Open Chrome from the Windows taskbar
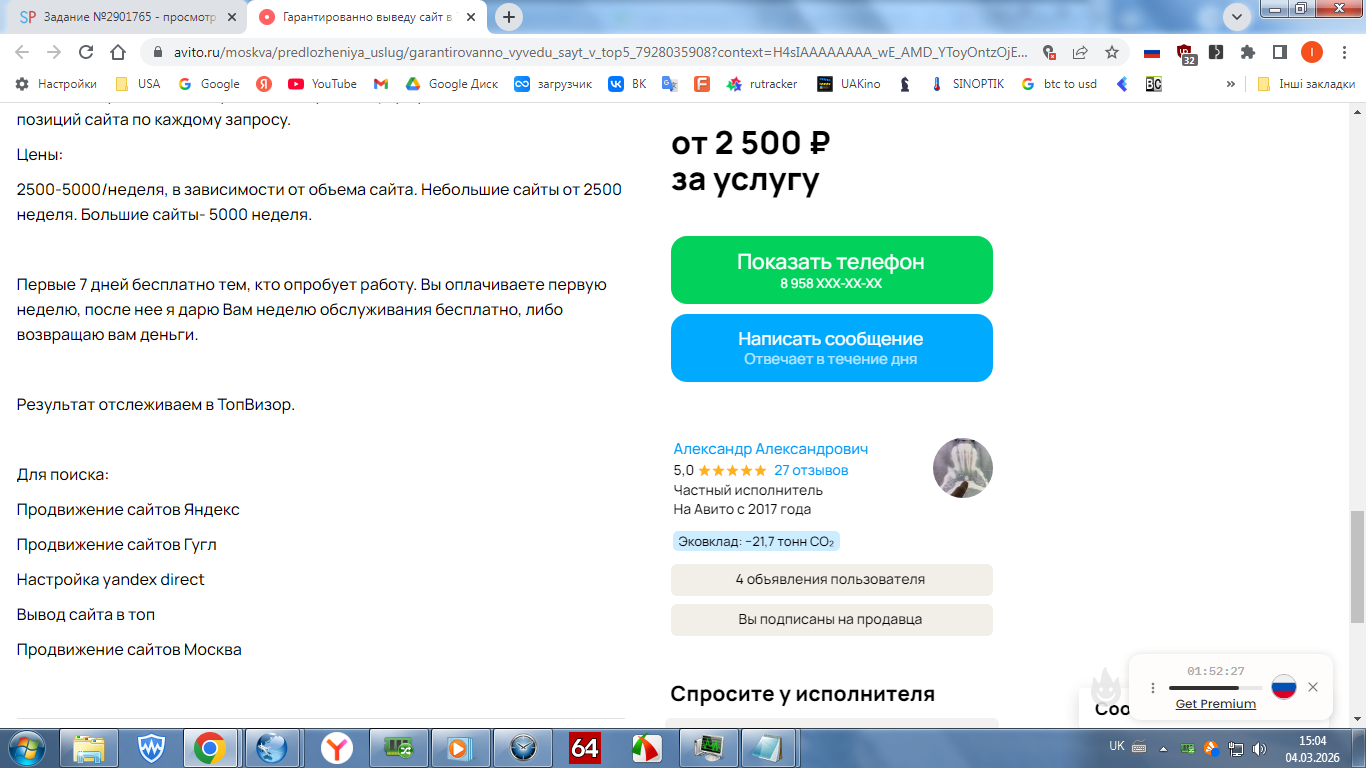 209,747
